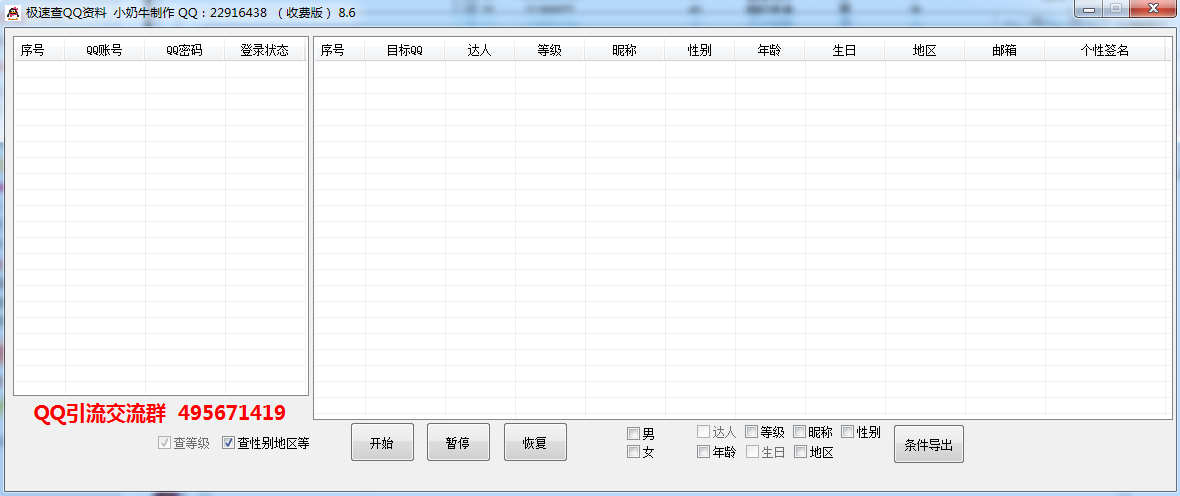Enable the 女 filter checkbox
Image resolution: width=1180 pixels, height=496 pixels.
point(633,452)
